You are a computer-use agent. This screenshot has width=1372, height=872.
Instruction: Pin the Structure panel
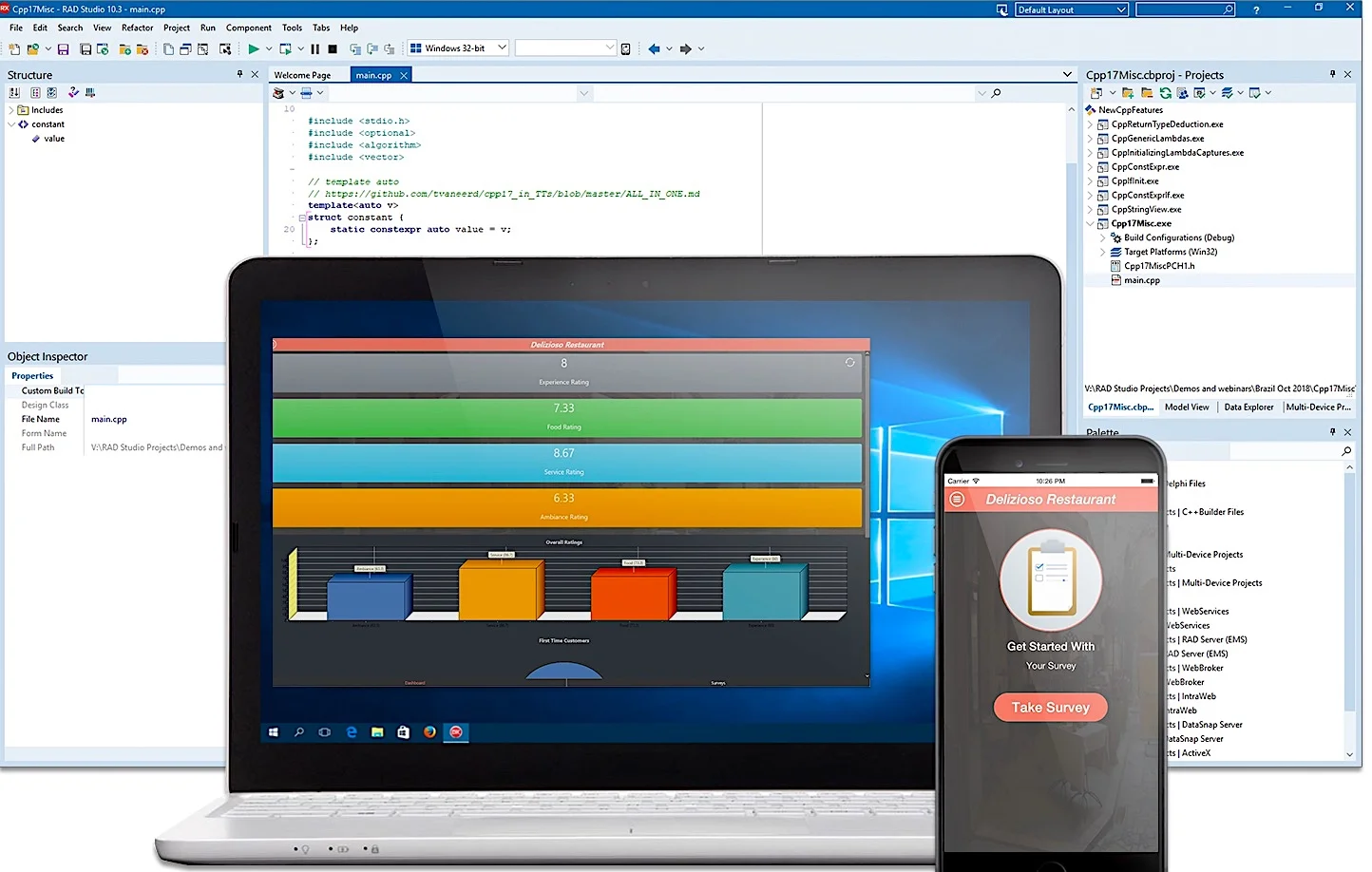point(239,74)
